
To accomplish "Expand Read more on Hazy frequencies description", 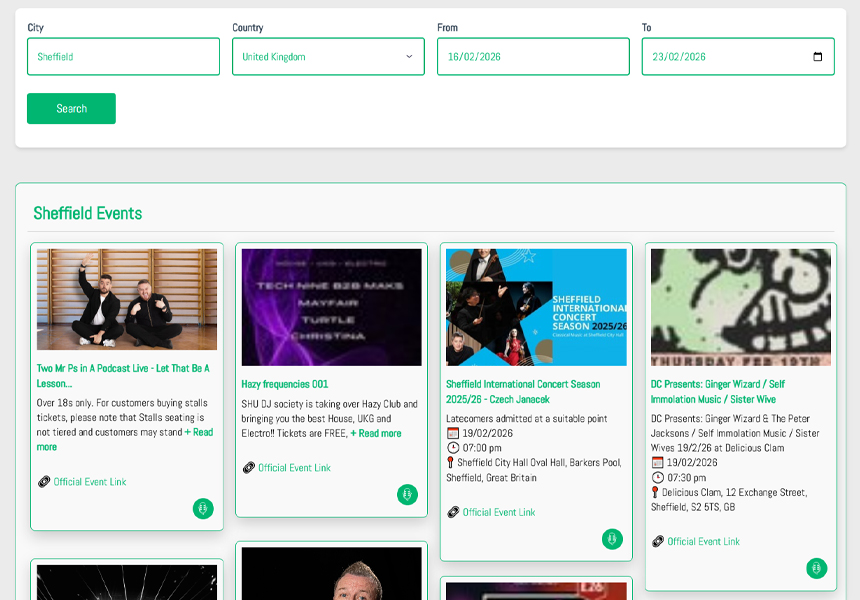I will (376, 434).
